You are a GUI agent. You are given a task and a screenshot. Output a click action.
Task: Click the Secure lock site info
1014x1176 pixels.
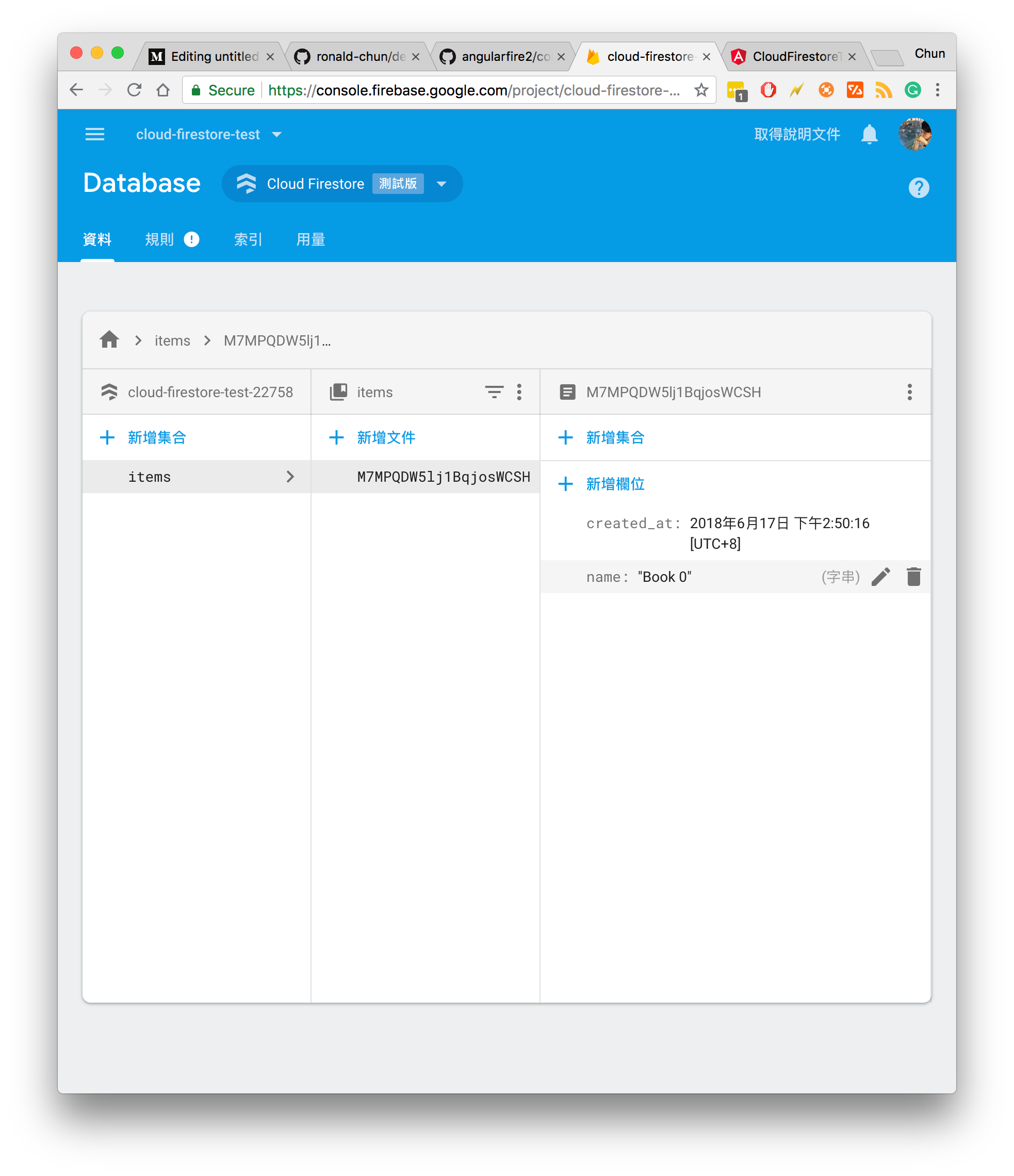(222, 90)
